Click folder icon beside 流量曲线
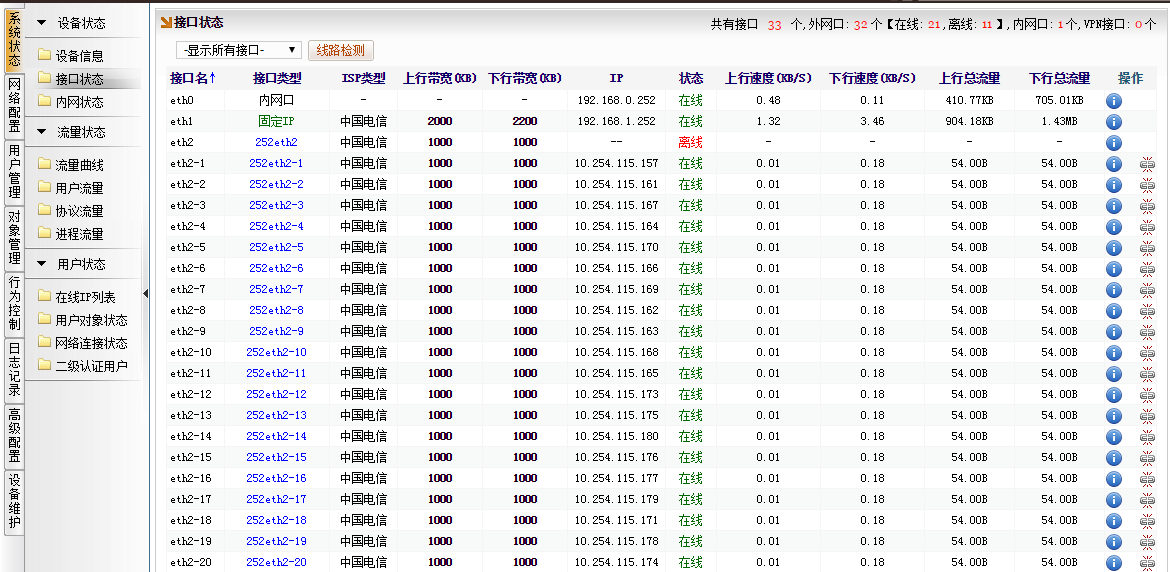Screen dimensions: 1170x572 44,165
